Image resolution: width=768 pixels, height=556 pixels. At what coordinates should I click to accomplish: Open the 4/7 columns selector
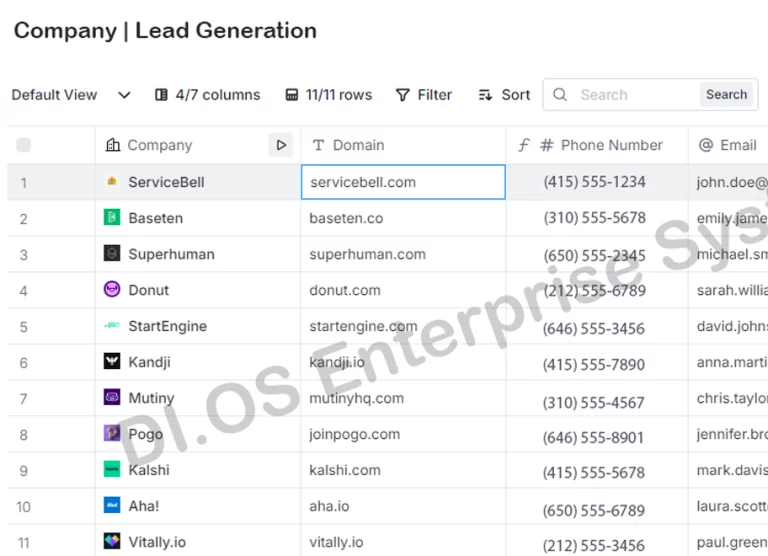(208, 95)
